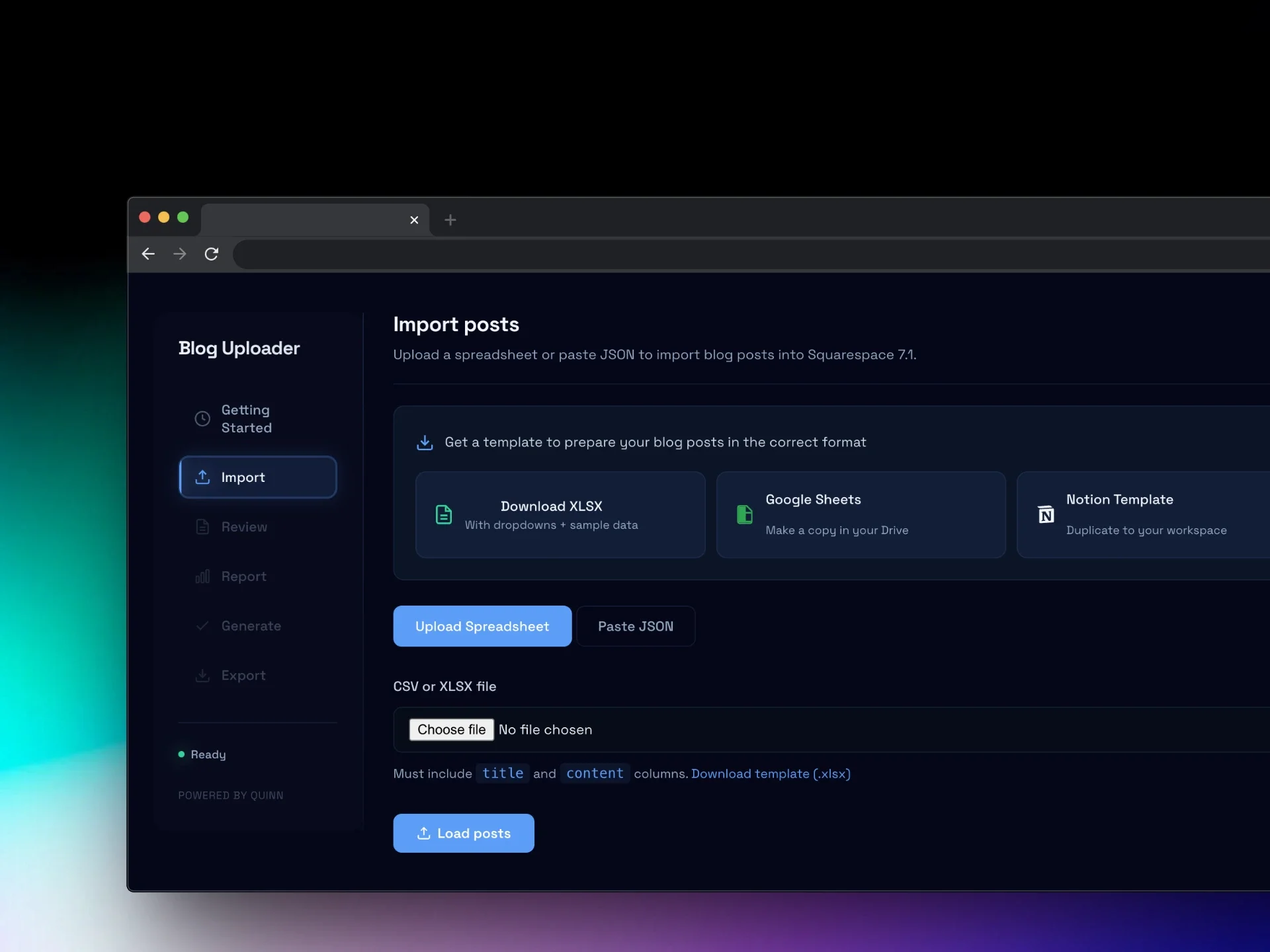The width and height of the screenshot is (1270, 952).
Task: Click the browser forward arrow
Action: click(x=180, y=254)
